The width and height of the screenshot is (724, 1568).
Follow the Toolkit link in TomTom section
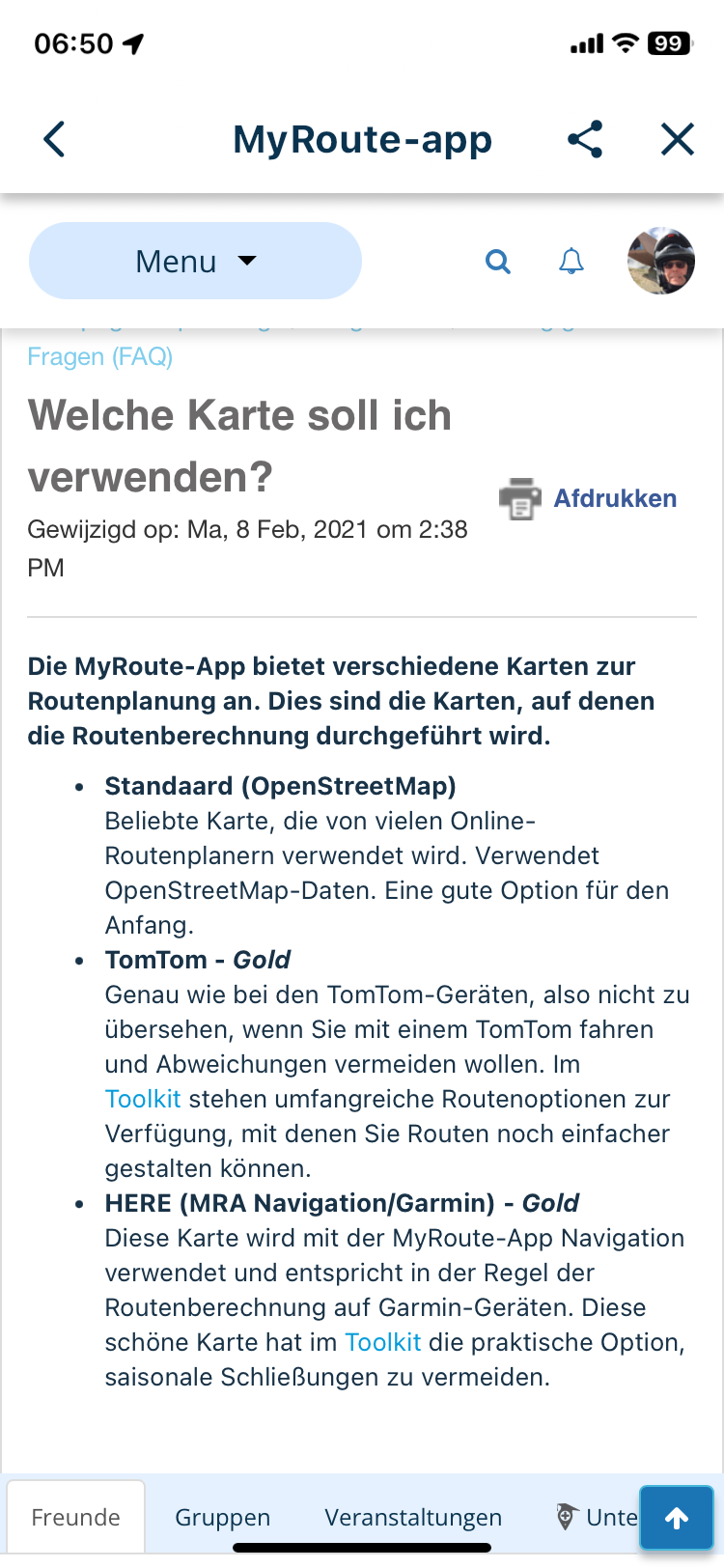(x=143, y=1099)
